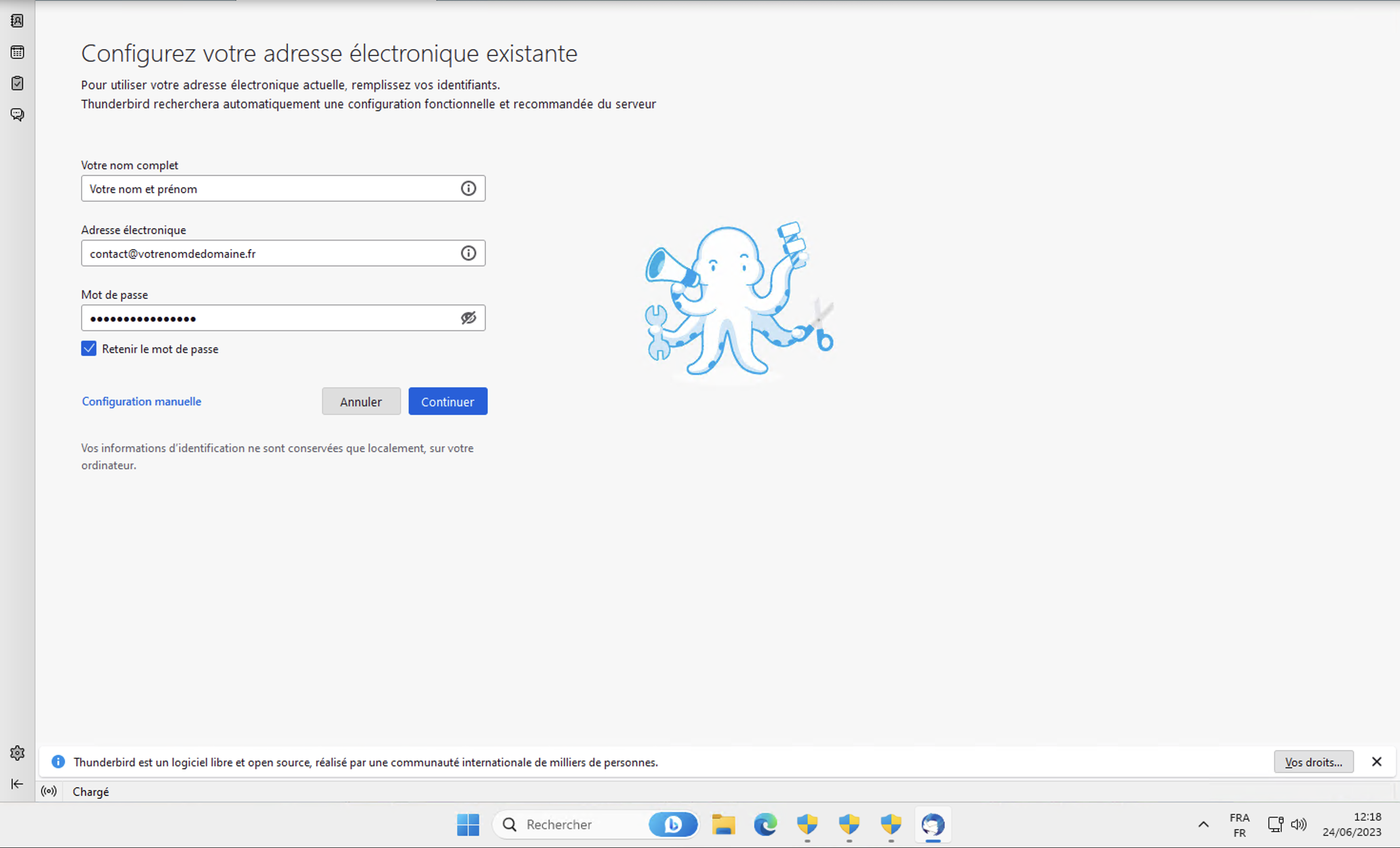Collapse the spaces toolbar arrow icon
Image resolution: width=1400 pixels, height=848 pixels.
click(x=17, y=784)
